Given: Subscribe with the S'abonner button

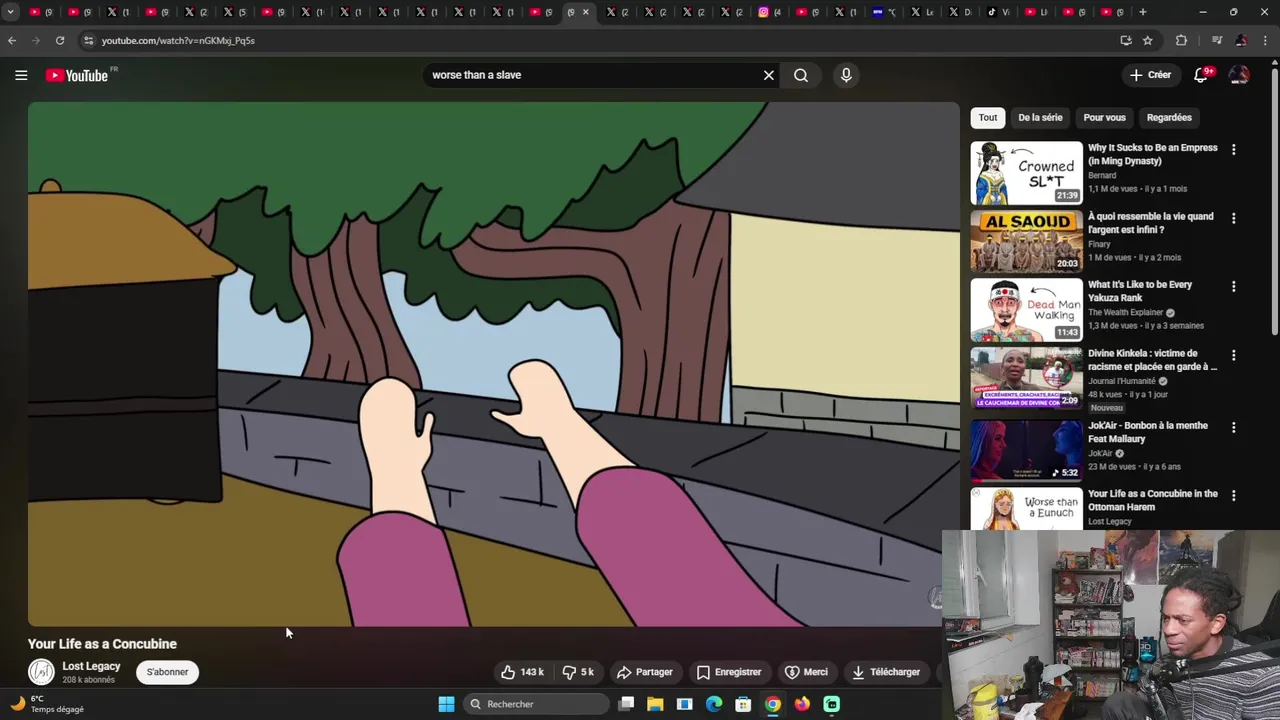Looking at the screenshot, I should [167, 672].
